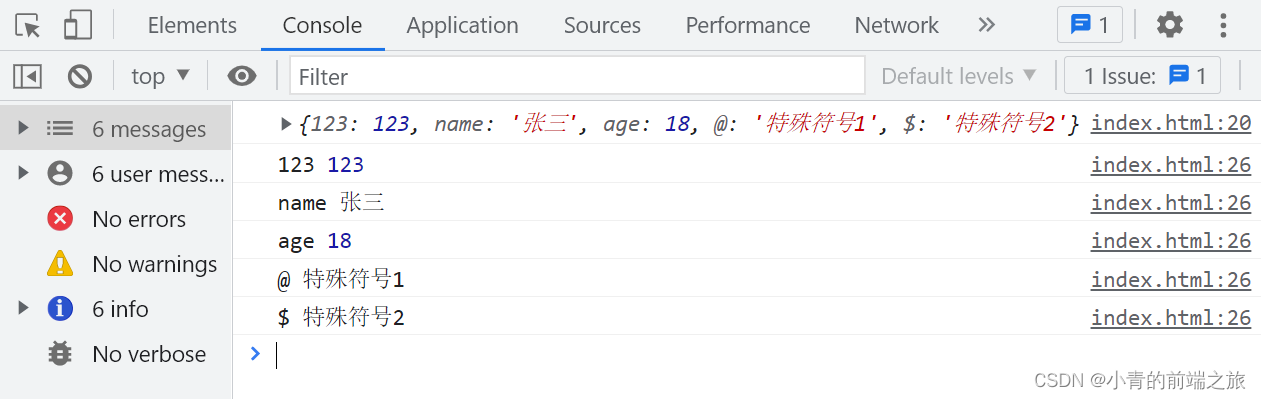Toggle the device toolbar icon
The width and height of the screenshot is (1261, 399).
77,25
